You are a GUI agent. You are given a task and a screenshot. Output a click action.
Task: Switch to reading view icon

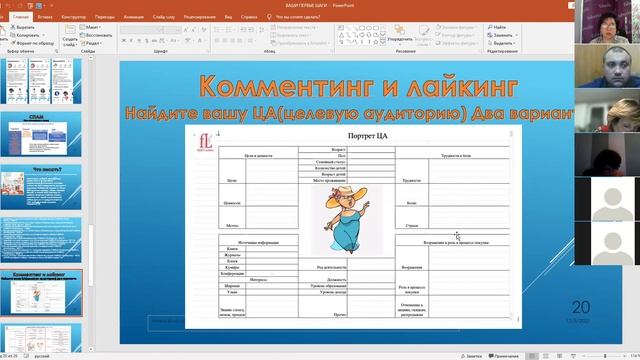pos(560,356)
